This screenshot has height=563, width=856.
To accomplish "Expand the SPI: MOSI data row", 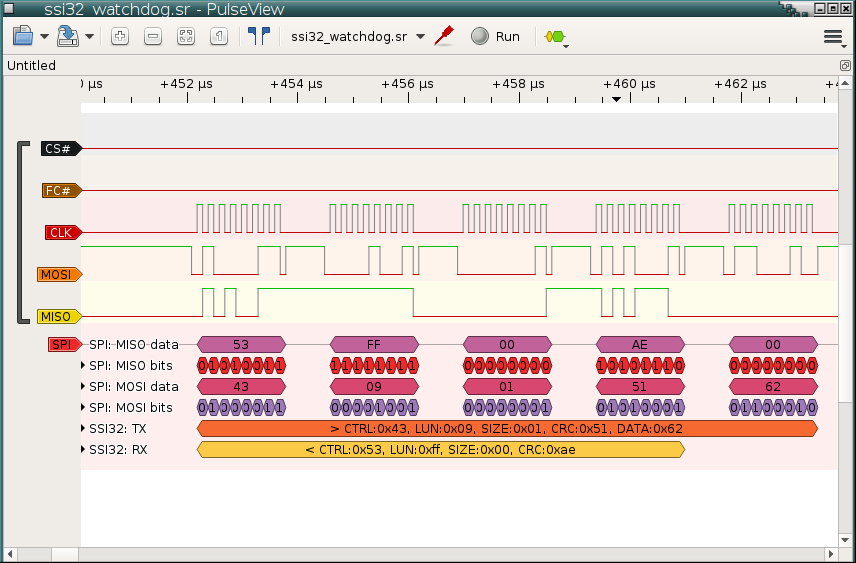I will (x=83, y=386).
